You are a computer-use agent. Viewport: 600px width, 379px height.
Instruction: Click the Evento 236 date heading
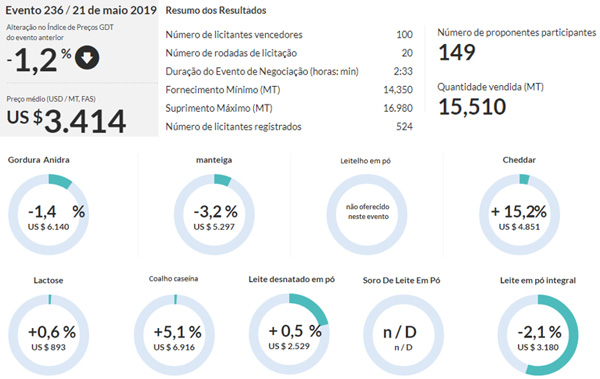[x=81, y=10]
